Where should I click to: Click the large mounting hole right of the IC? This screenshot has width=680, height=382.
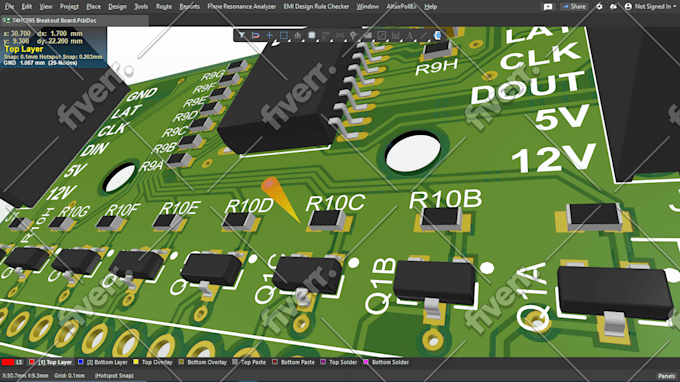412,152
